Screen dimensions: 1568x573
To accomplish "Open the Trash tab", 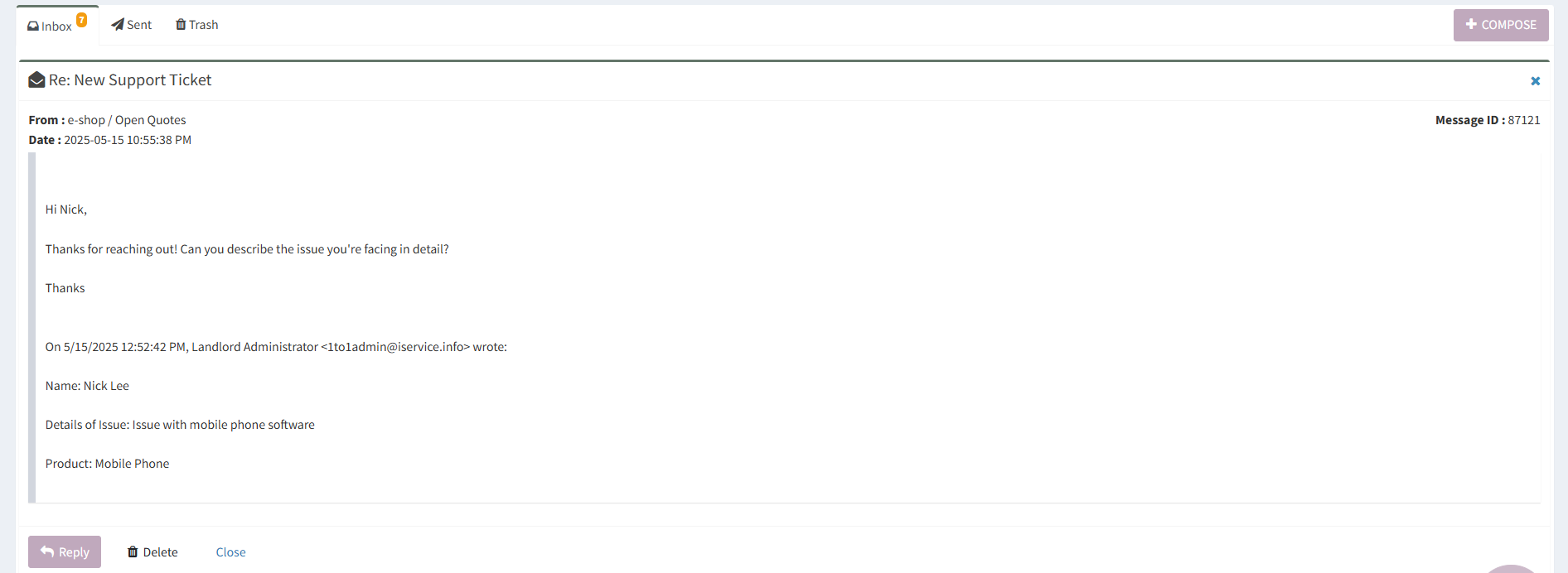I will pyautogui.click(x=197, y=25).
